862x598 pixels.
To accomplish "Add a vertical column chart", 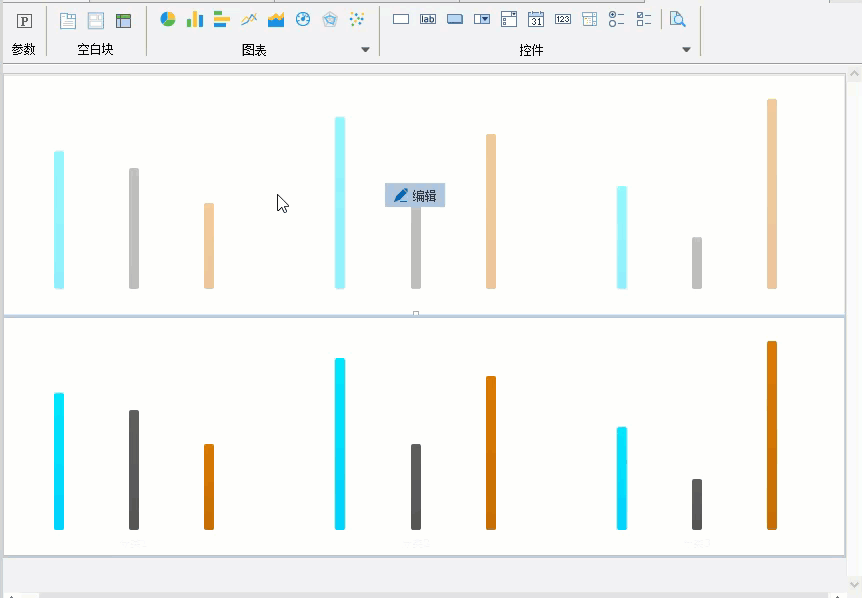I will pos(195,19).
